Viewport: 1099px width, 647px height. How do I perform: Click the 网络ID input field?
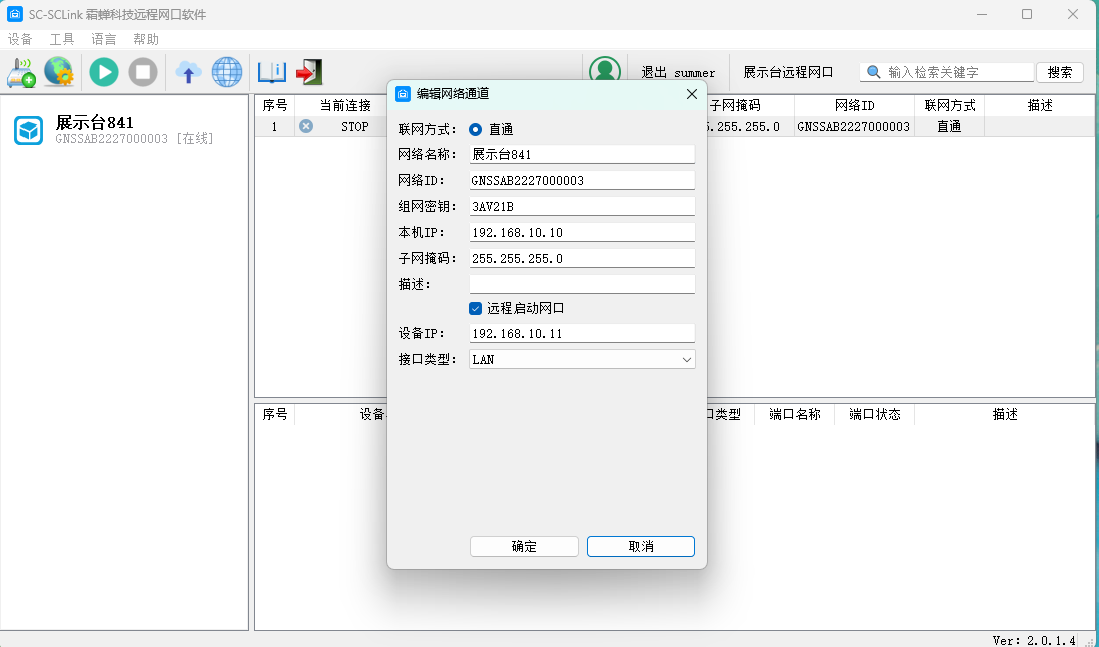(x=582, y=180)
